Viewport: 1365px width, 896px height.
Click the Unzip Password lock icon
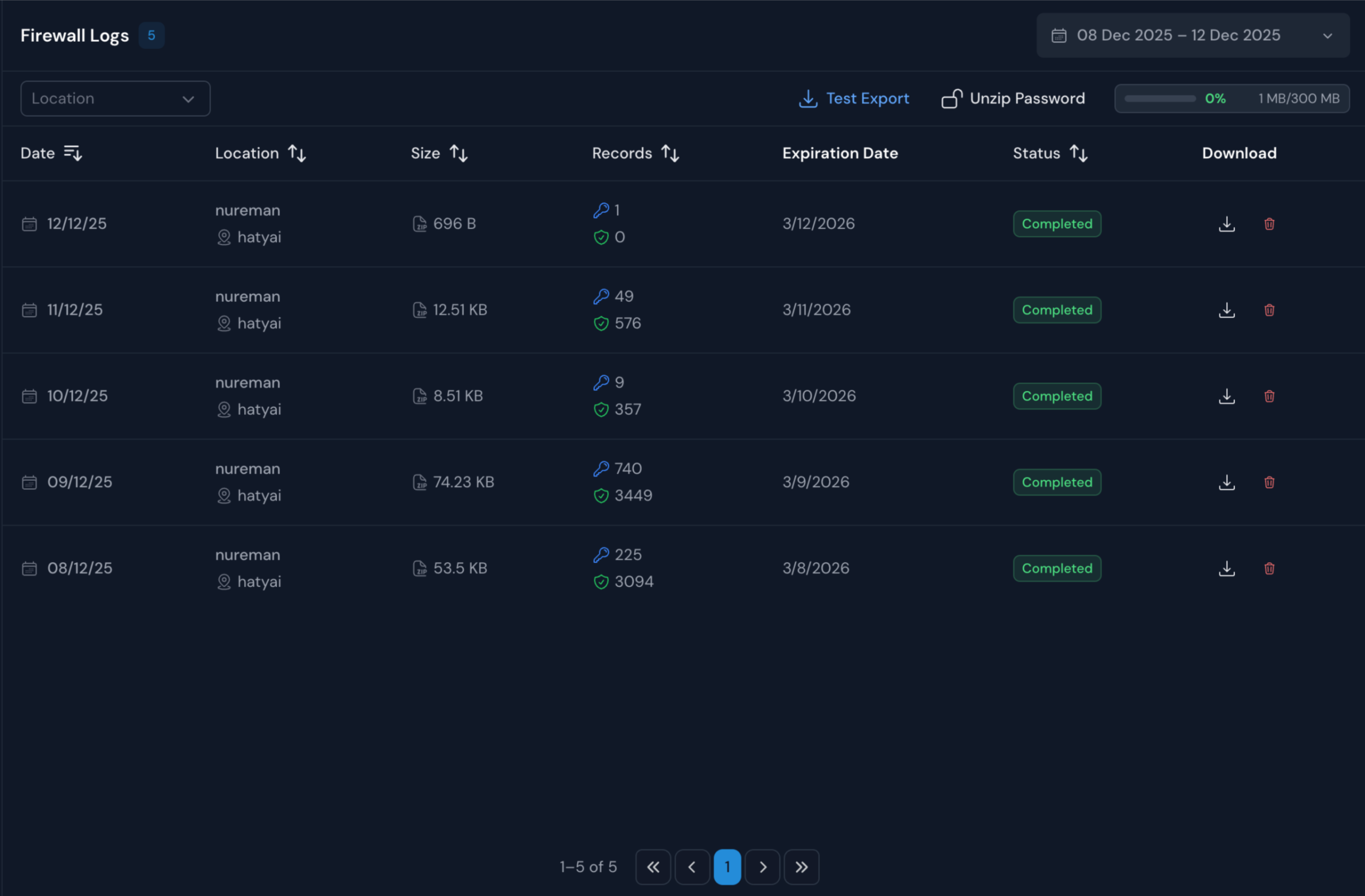pos(951,99)
